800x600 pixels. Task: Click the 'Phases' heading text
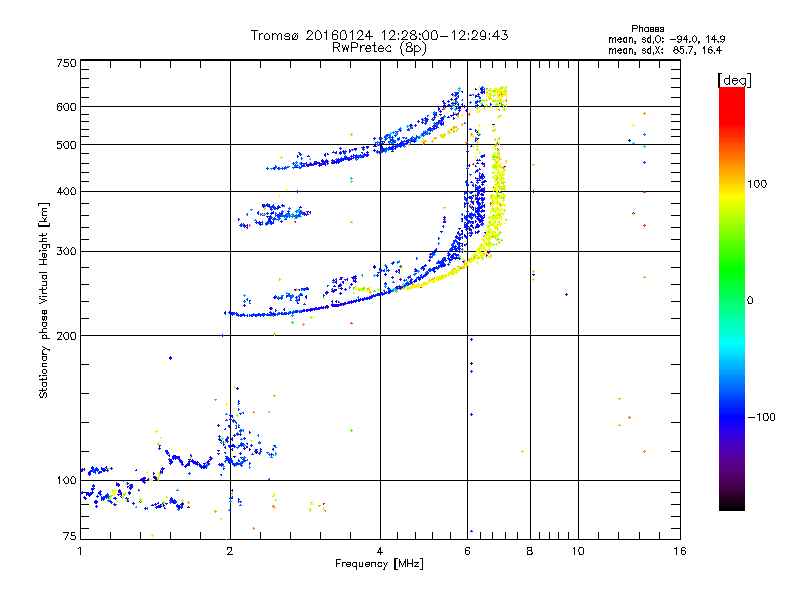tap(647, 29)
